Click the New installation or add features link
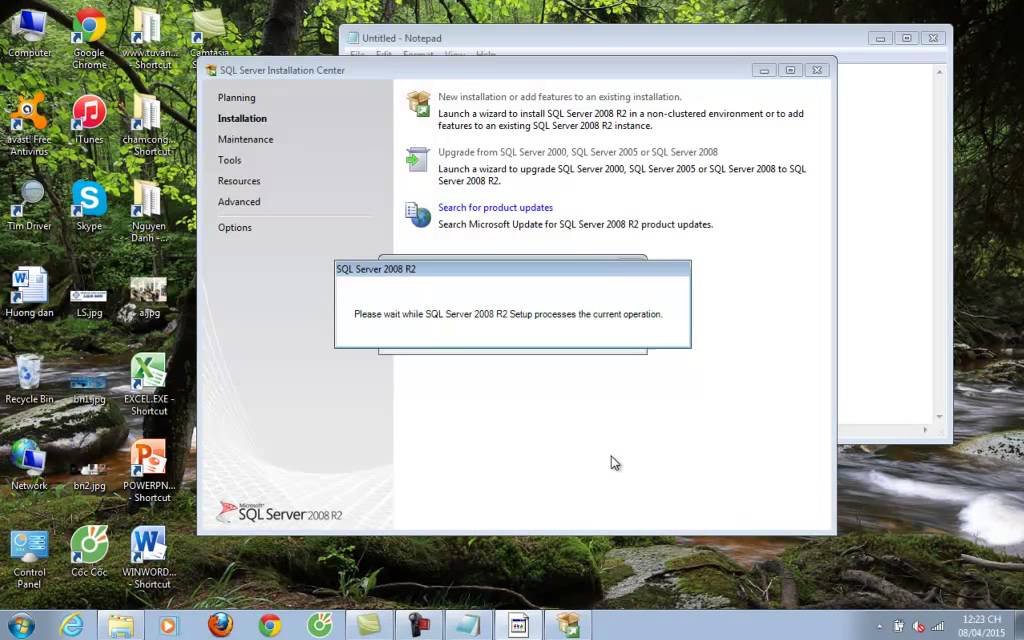Viewport: 1024px width, 640px height. coord(560,97)
